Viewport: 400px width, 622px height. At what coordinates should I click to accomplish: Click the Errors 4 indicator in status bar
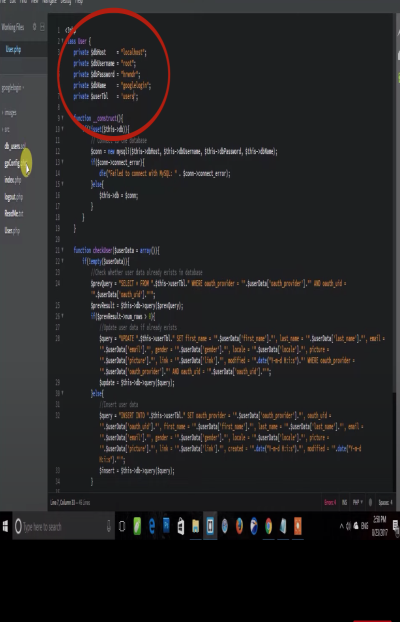point(330,503)
